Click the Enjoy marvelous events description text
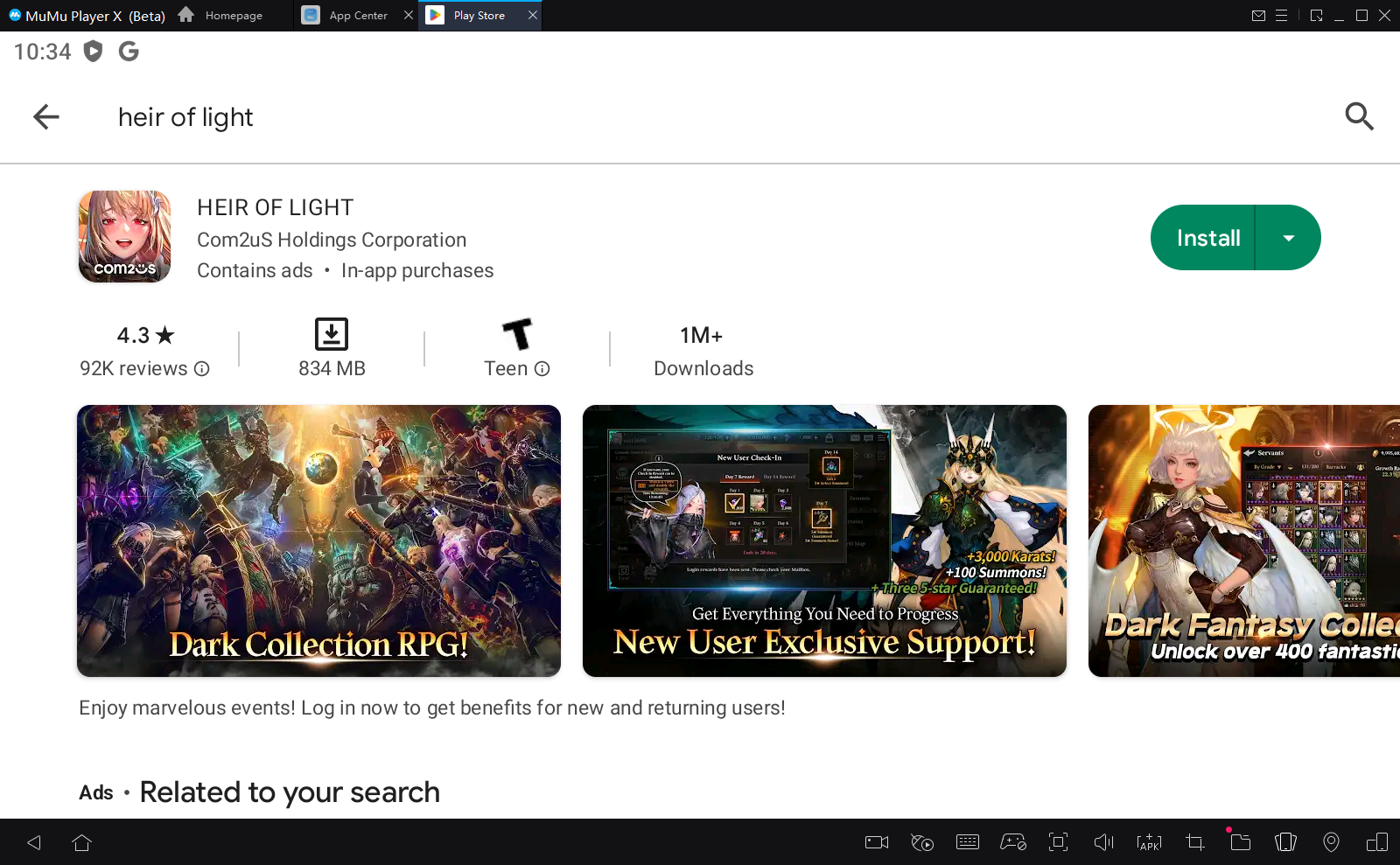 pos(432,708)
